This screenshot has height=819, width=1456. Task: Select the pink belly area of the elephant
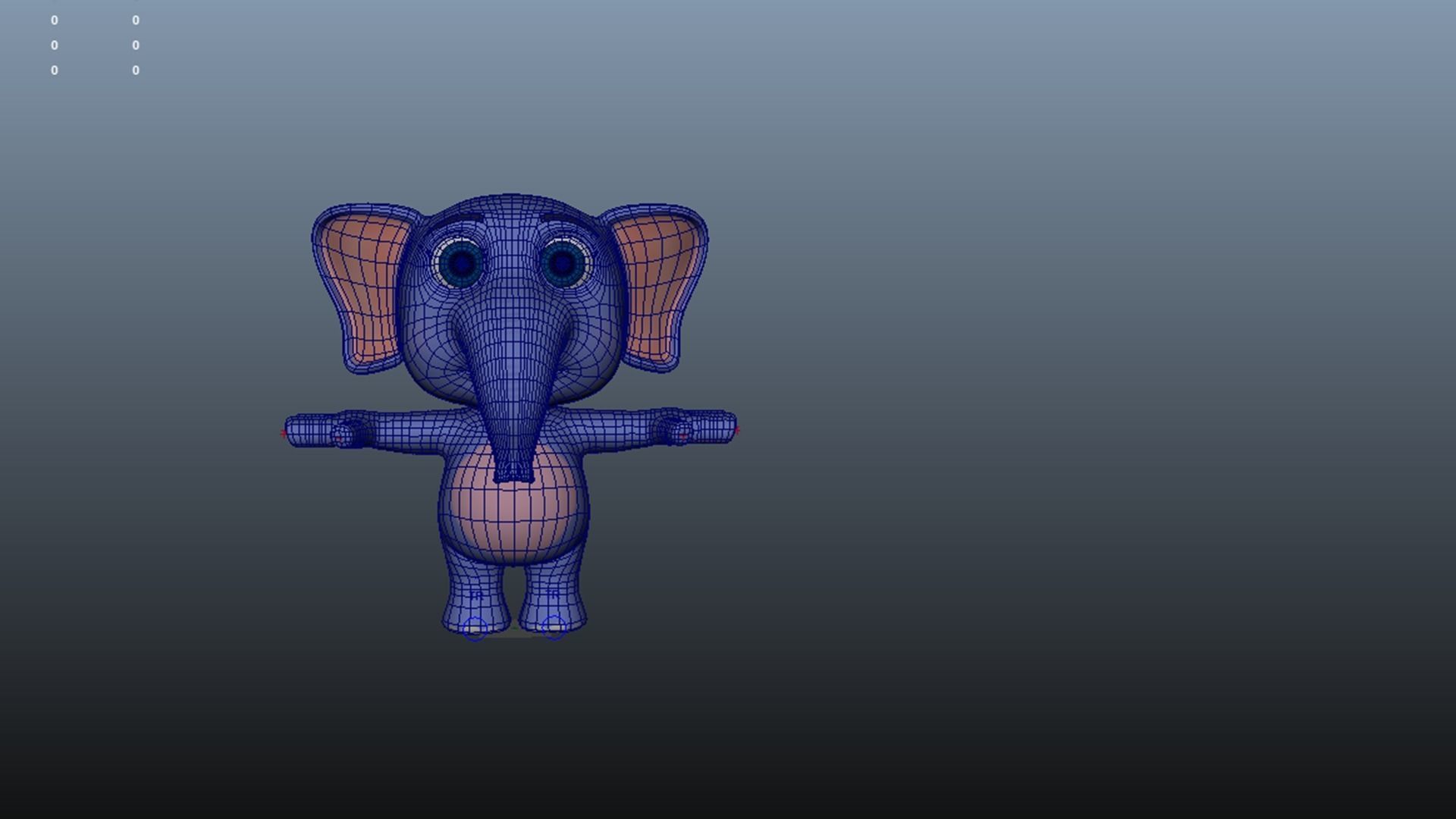click(513, 504)
